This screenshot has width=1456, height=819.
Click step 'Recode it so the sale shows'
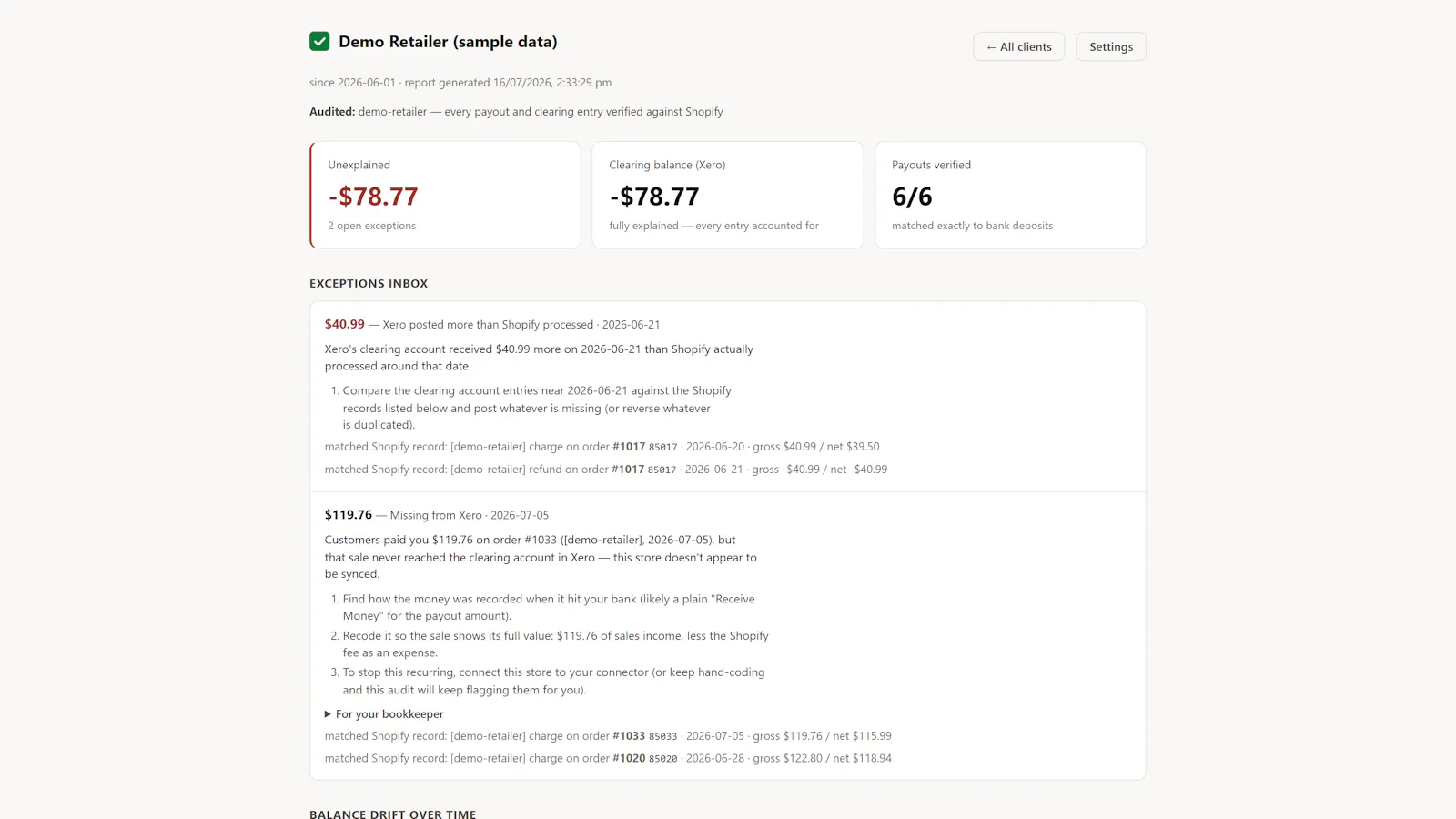click(x=556, y=644)
